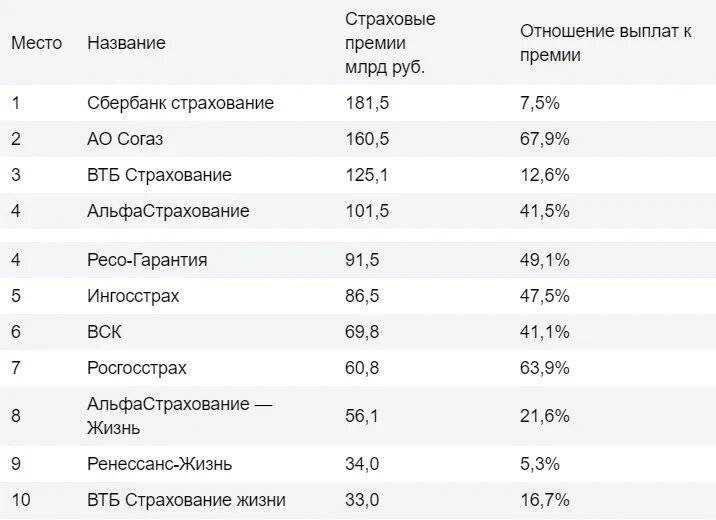This screenshot has height=520, width=716.
Task: Click the ВТБ Страхование name cell
Action: click(159, 175)
